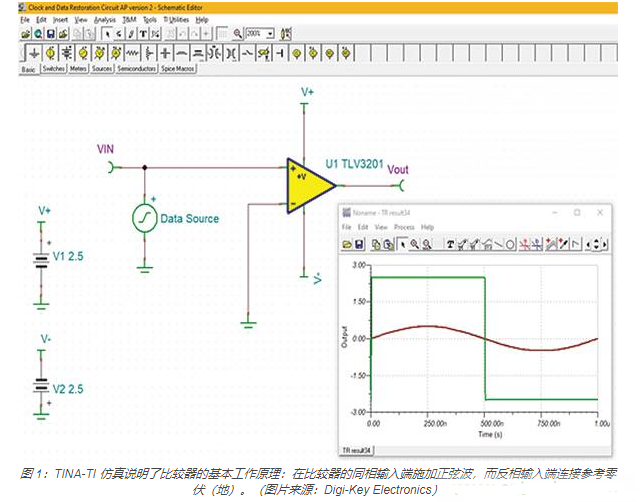This screenshot has height=502, width=641.
Task: Click the Open icon in TR result window
Action: click(x=347, y=244)
